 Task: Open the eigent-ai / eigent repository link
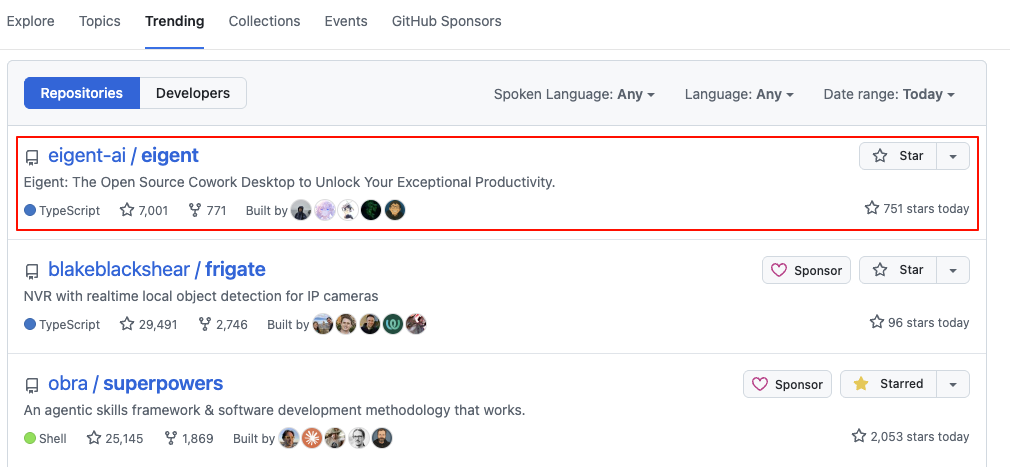(123, 155)
